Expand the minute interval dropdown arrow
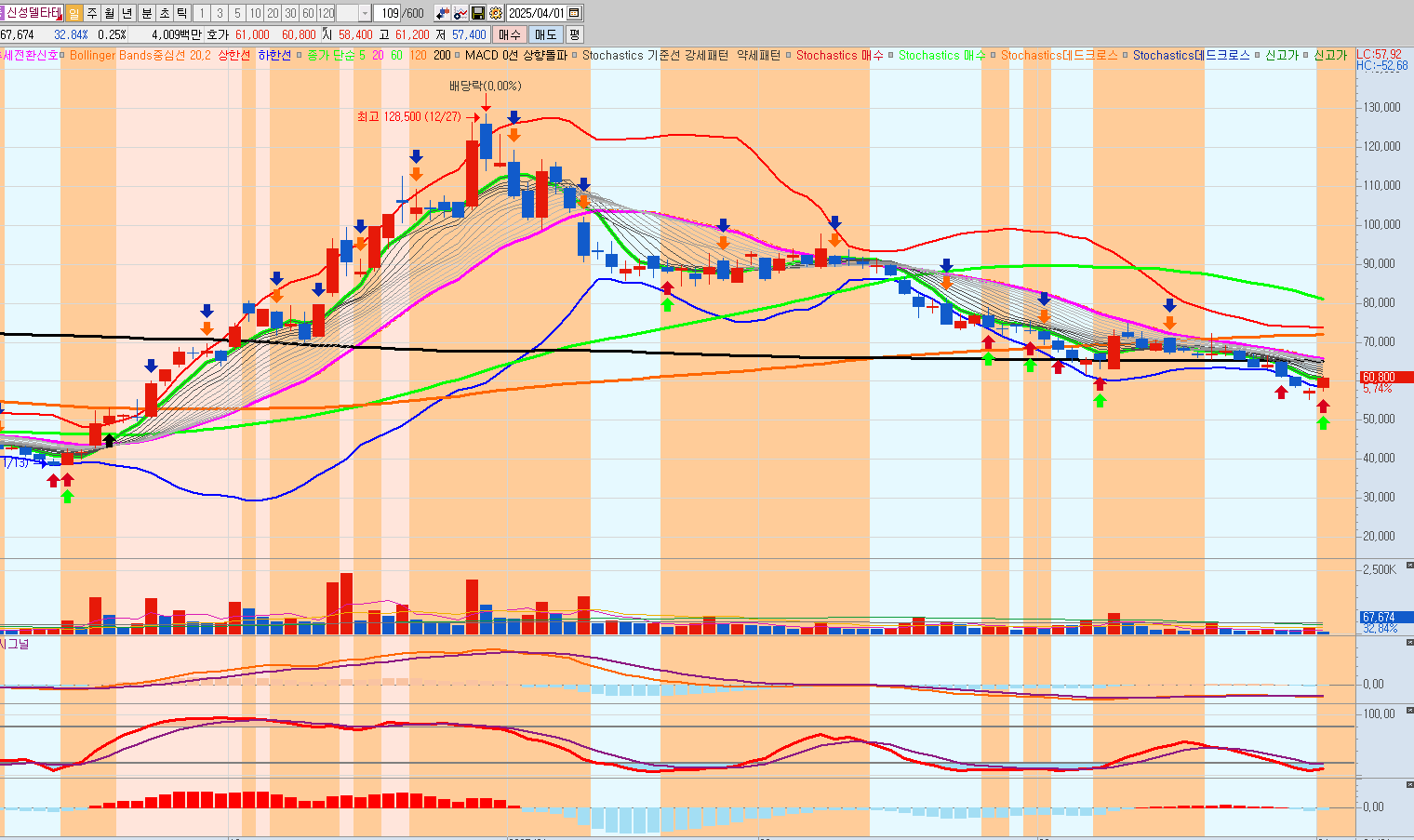Screen dimensions: 1414x840 pyautogui.click(x=365, y=13)
